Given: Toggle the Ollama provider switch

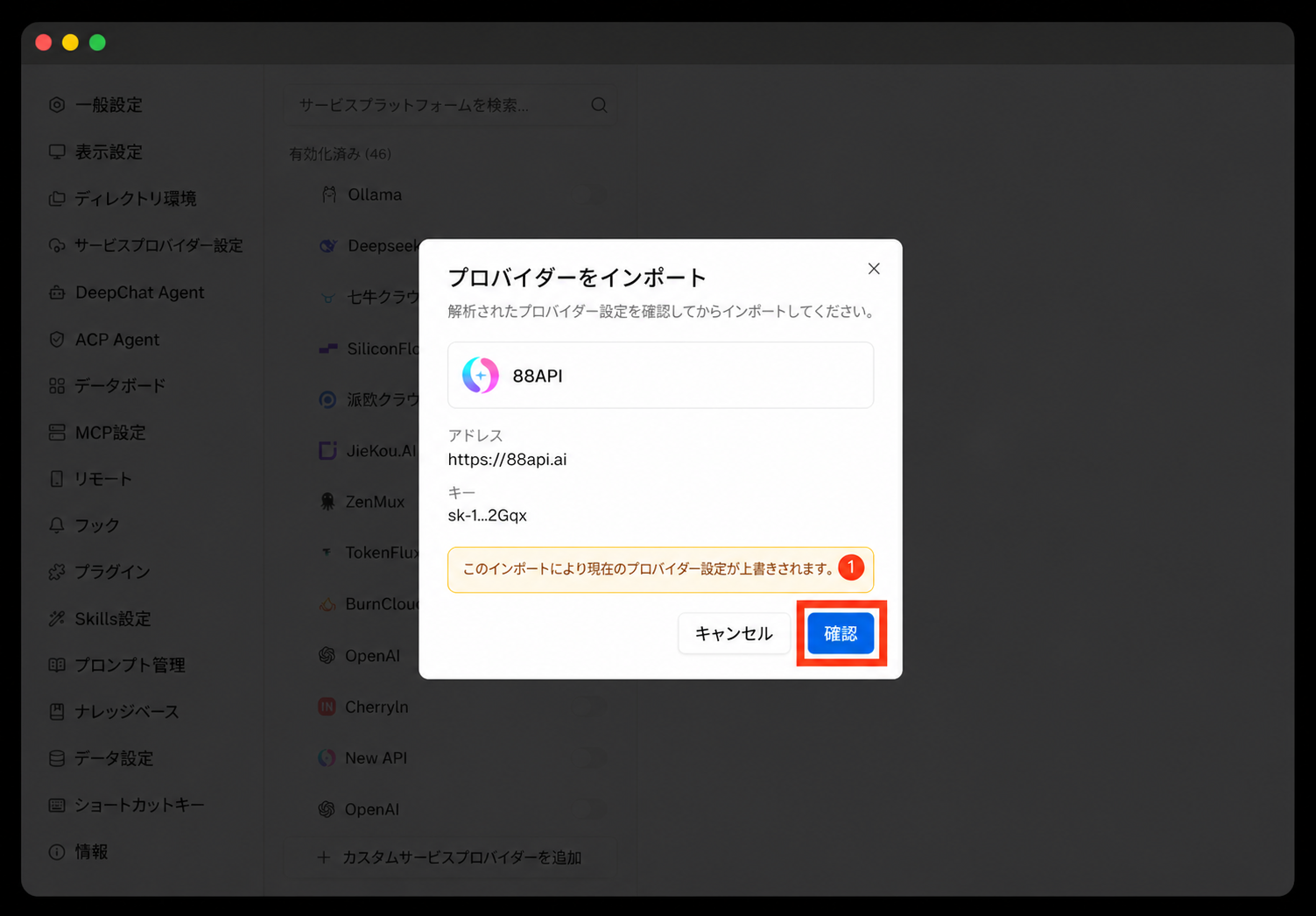Looking at the screenshot, I should [592, 194].
